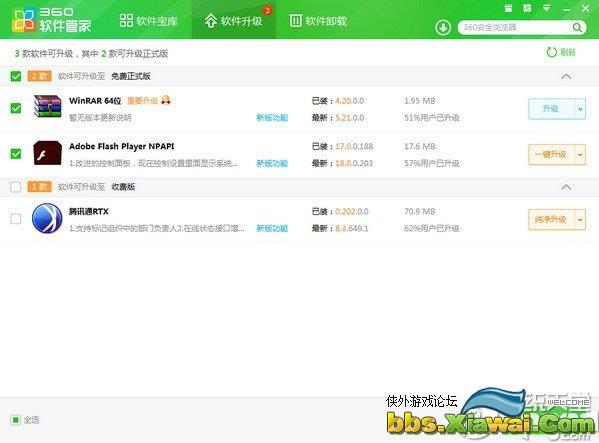Image resolution: width=599 pixels, height=443 pixels.
Task: Open 新版功能 link for WinRAR
Action: pos(272,118)
